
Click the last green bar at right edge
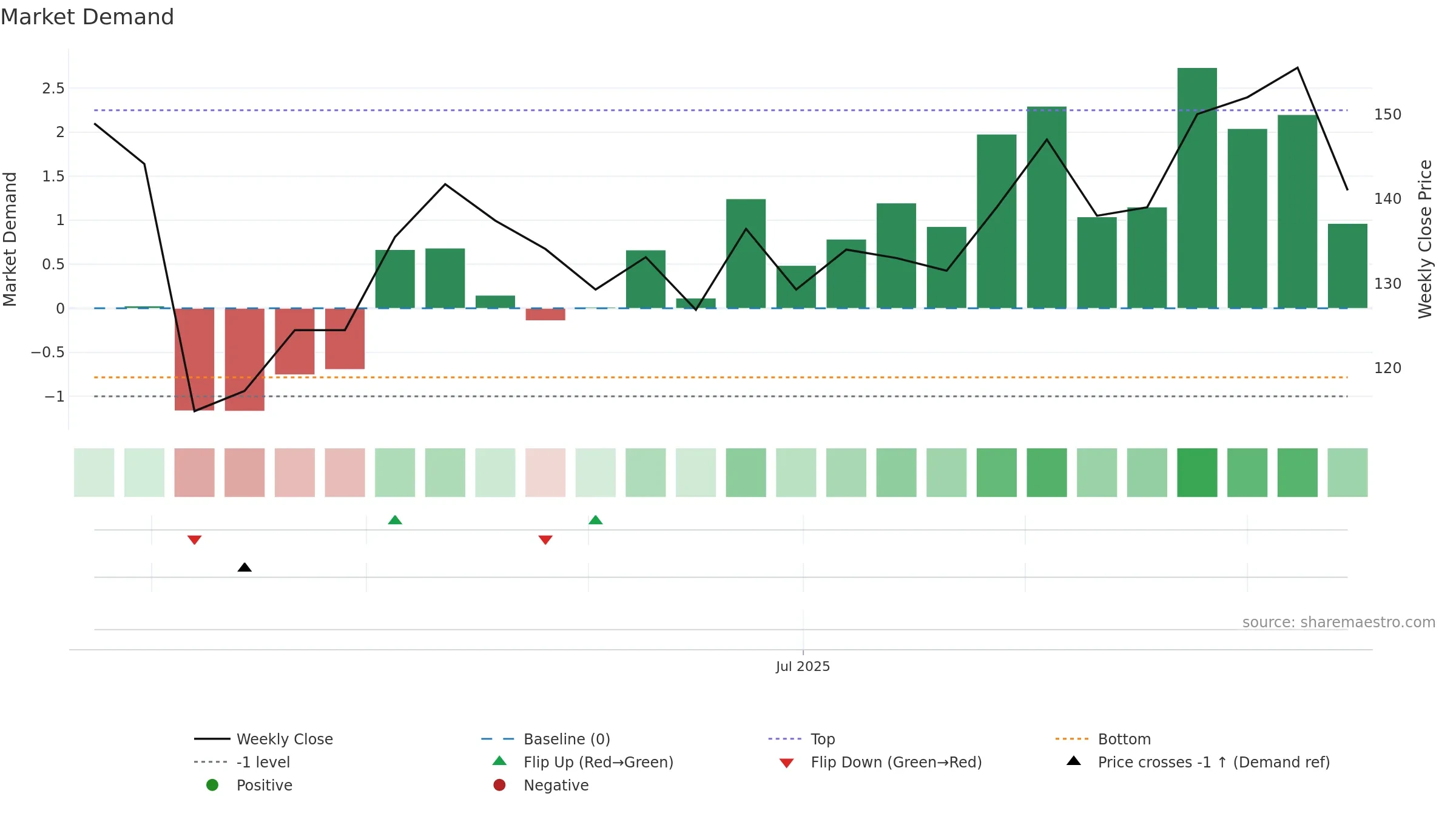point(1347,266)
